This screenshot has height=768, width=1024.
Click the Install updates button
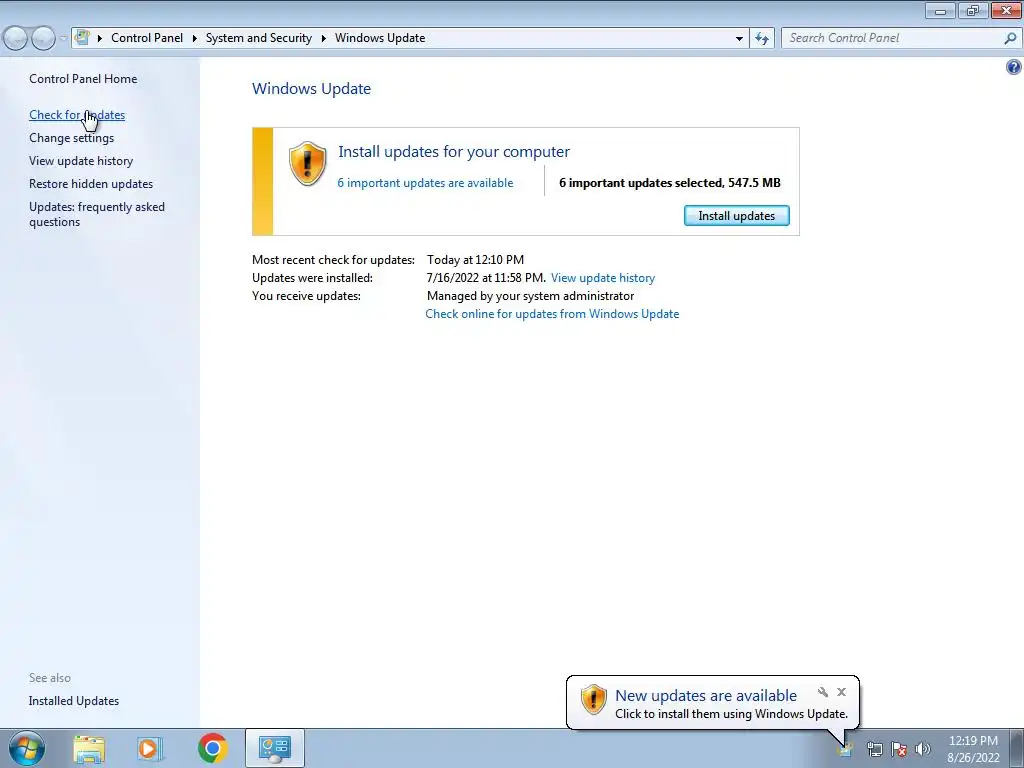[x=737, y=216]
